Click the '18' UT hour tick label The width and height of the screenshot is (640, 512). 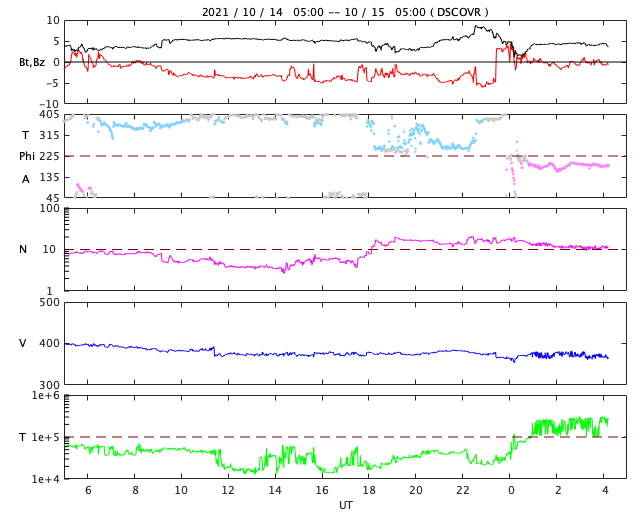[x=369, y=490]
